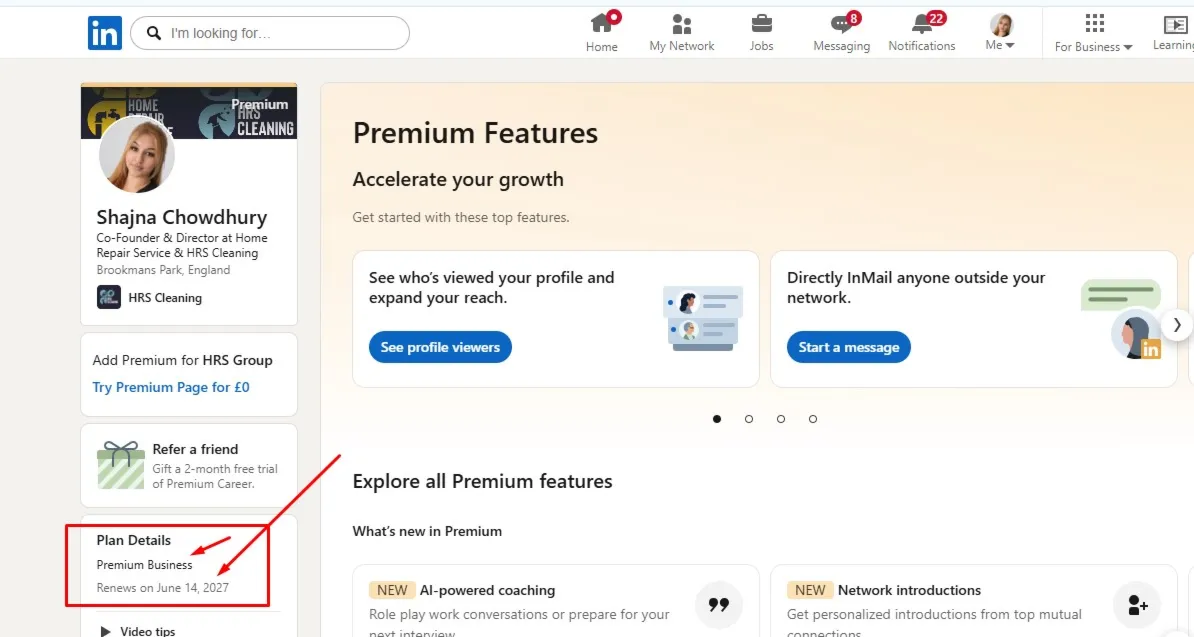
Task: Open Try Premium Page for £0 link
Action: tap(171, 387)
